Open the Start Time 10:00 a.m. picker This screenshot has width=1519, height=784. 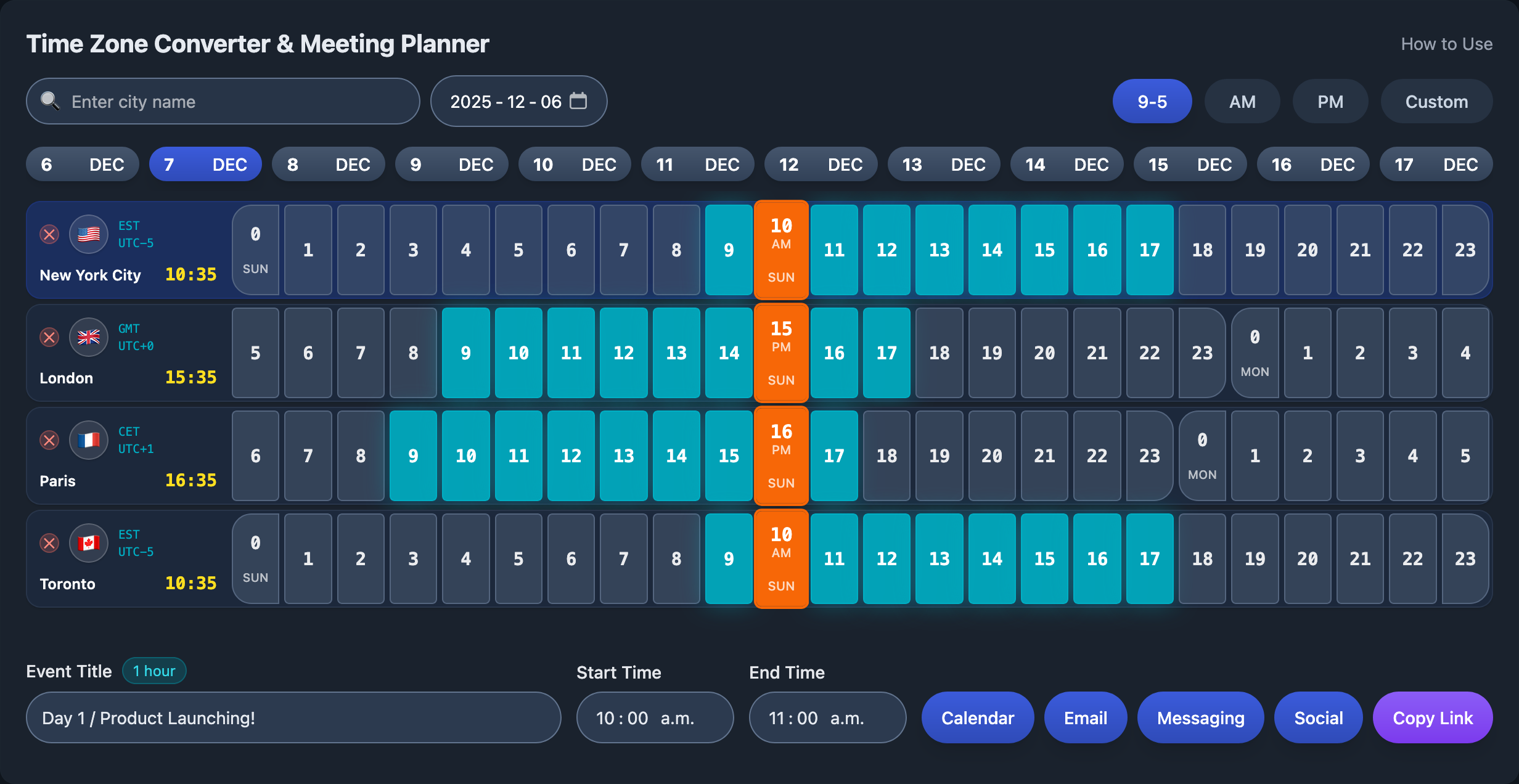[x=654, y=718]
